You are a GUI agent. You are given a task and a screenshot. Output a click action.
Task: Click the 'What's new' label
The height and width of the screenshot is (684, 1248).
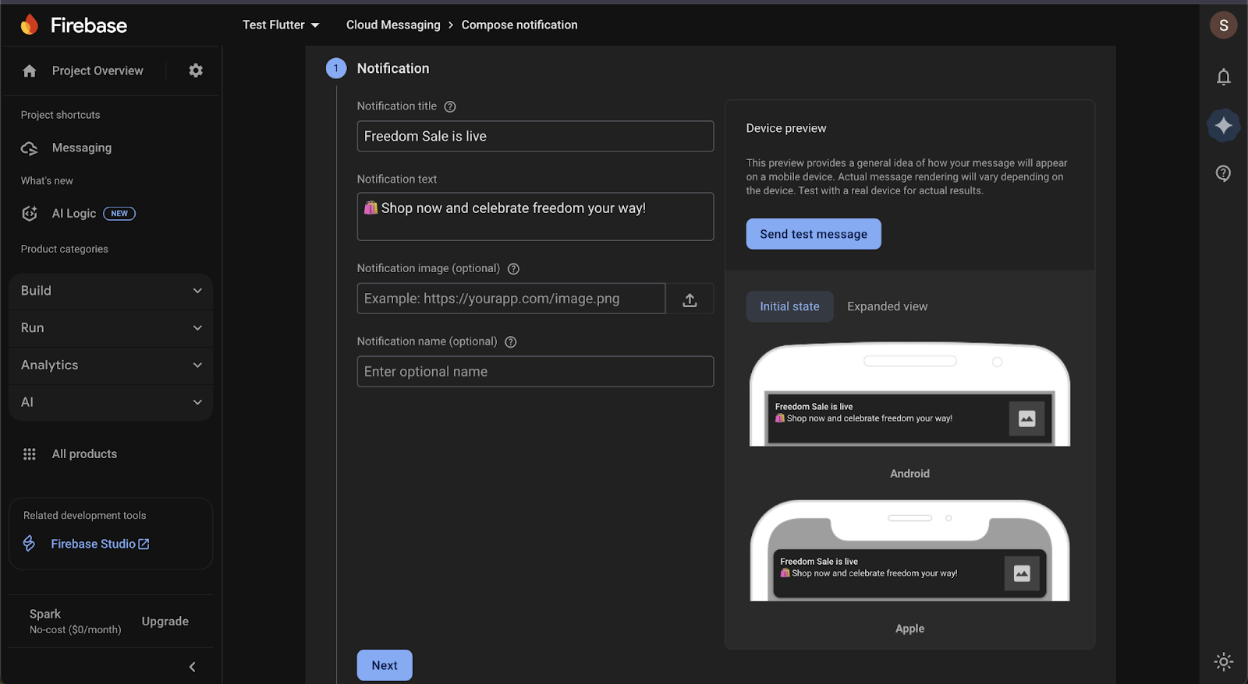coord(47,181)
